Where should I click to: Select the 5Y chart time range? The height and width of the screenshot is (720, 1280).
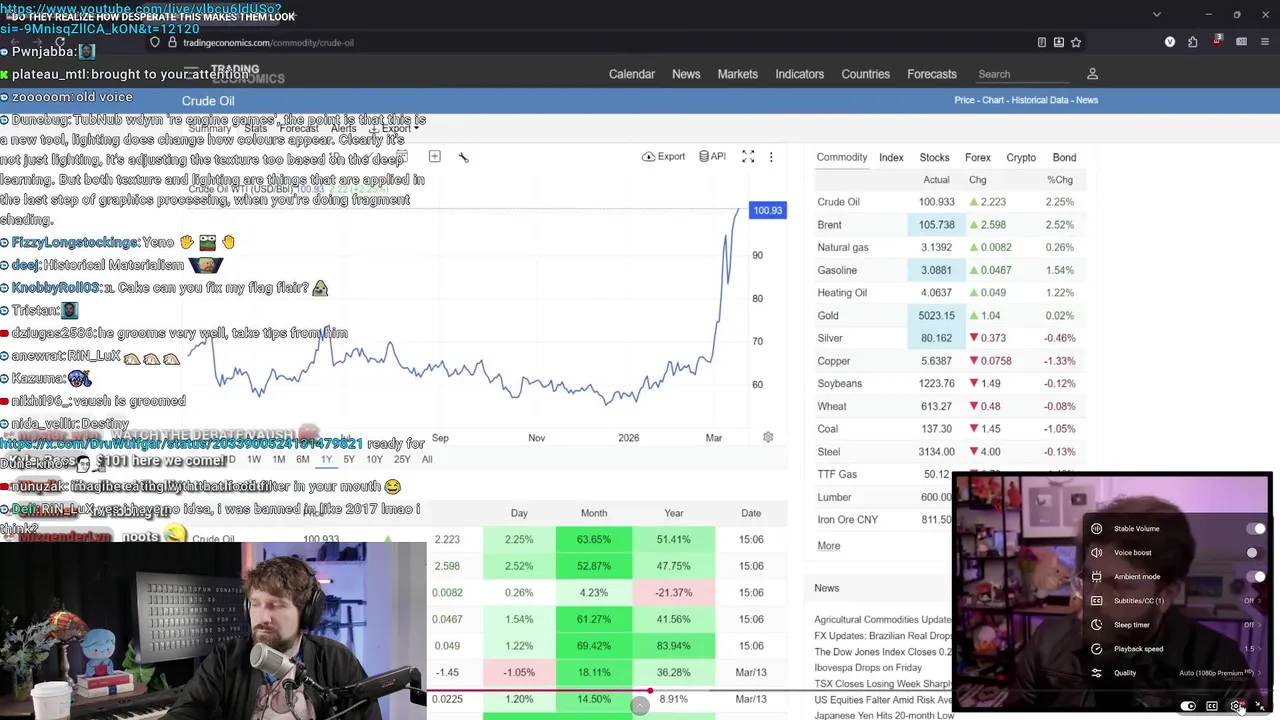click(349, 459)
